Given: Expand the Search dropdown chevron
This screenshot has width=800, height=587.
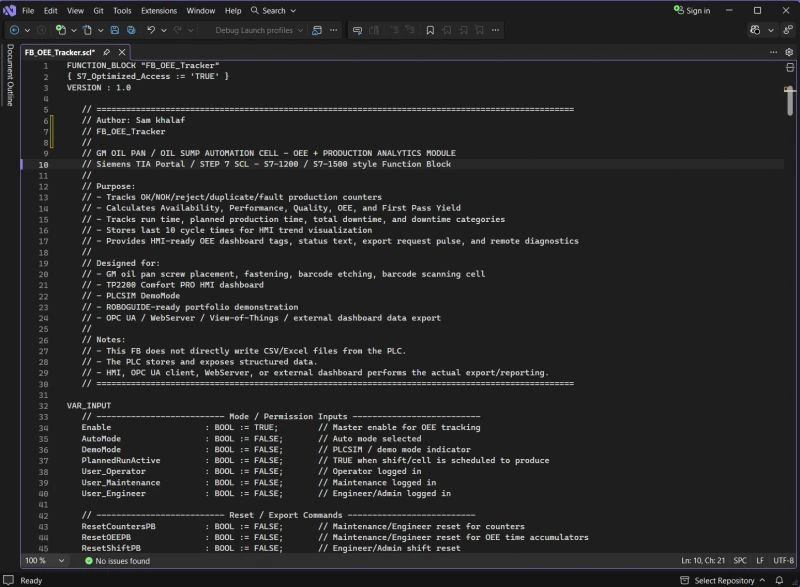Looking at the screenshot, I should click(x=293, y=11).
